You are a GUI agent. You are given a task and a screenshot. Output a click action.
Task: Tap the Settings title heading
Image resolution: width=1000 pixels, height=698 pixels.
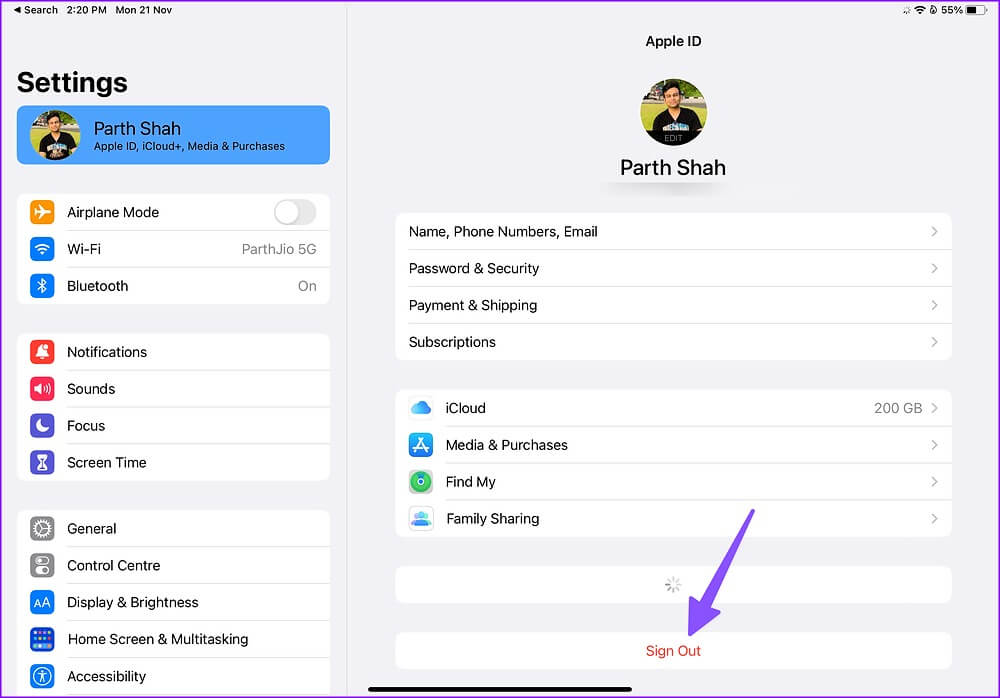point(72,83)
